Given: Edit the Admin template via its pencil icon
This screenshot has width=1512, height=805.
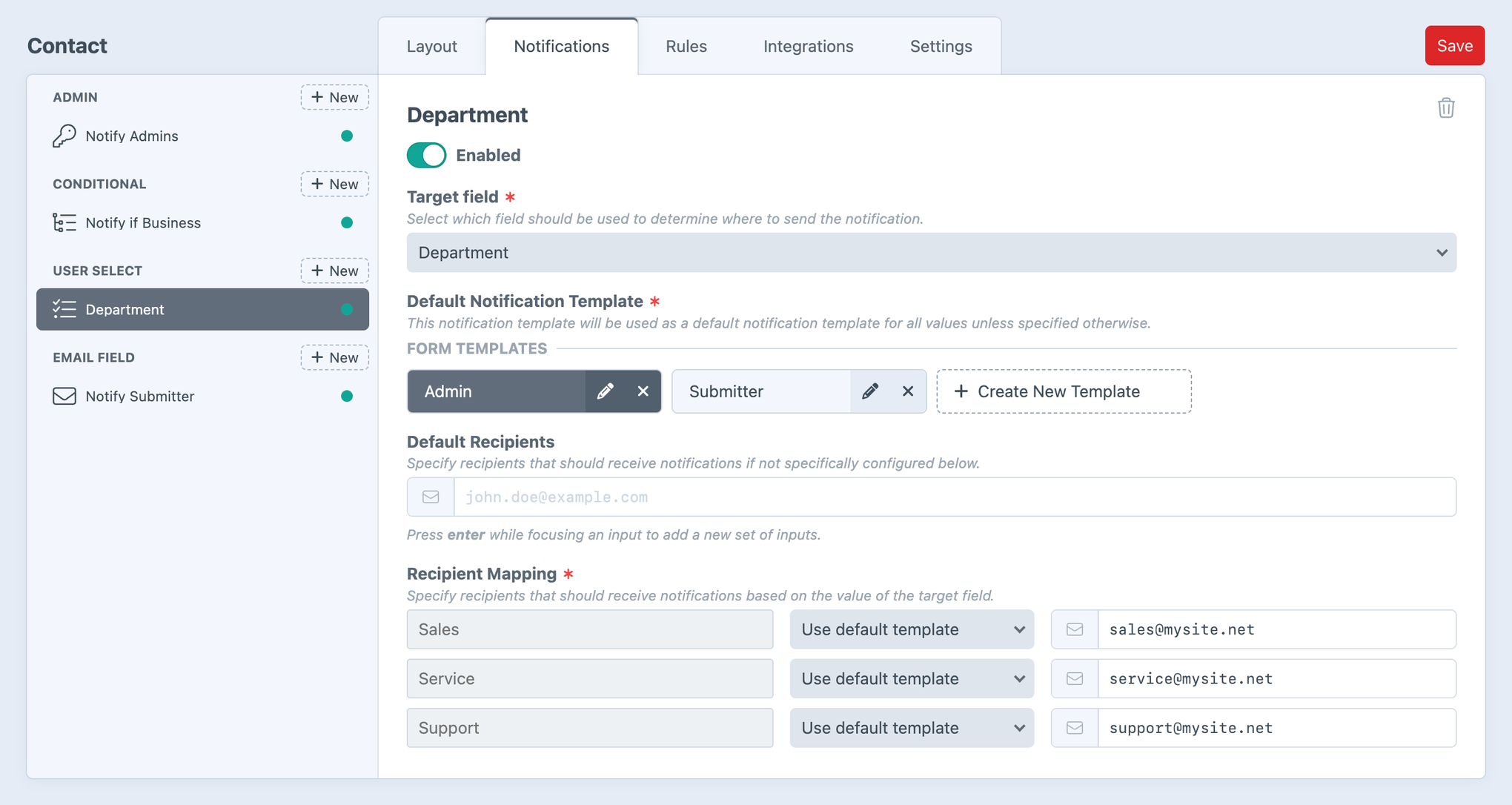Looking at the screenshot, I should [606, 391].
